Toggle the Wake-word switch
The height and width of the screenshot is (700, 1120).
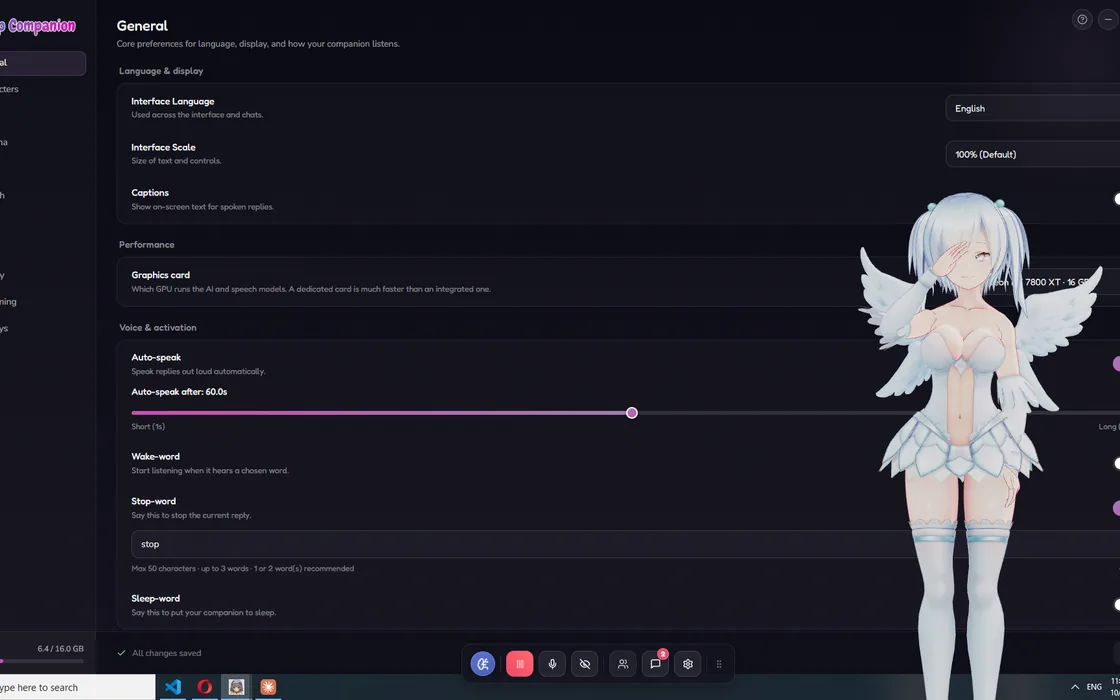pyautogui.click(x=1116, y=463)
